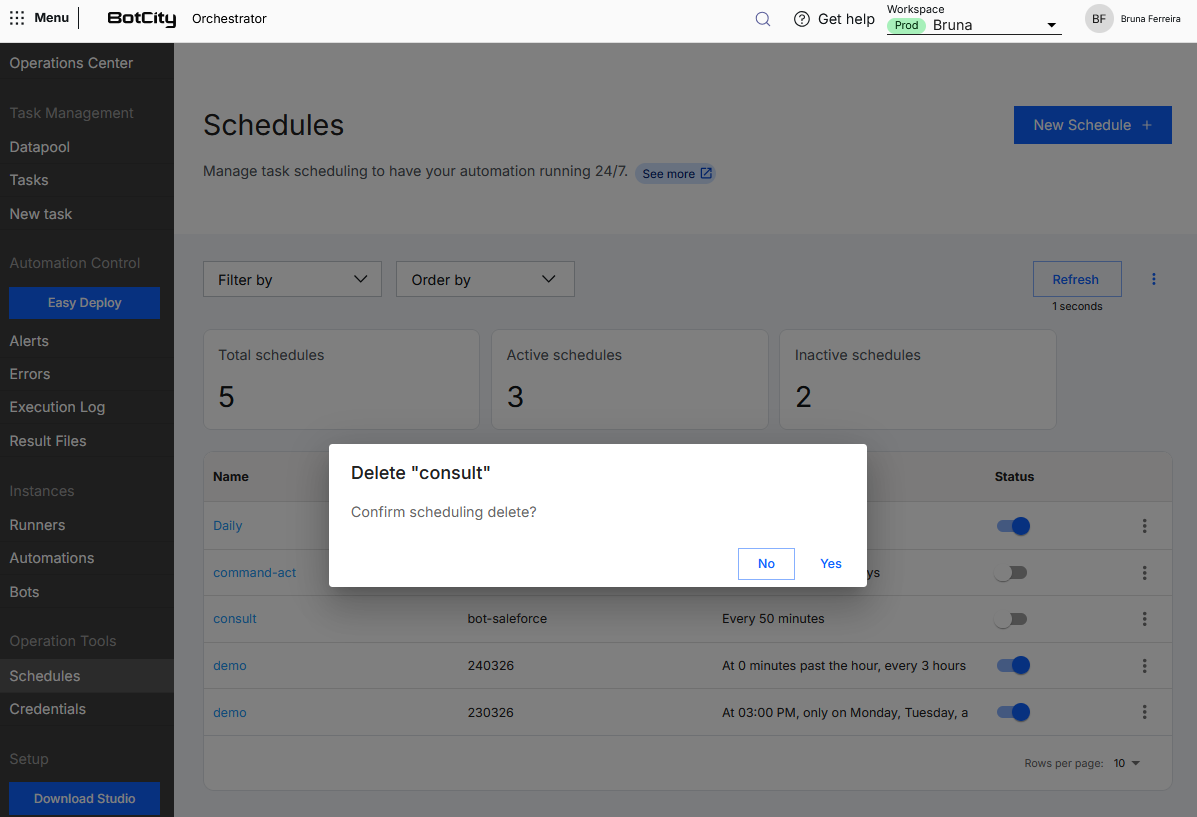The image size is (1197, 817).
Task: Click the search magnifier icon
Action: [763, 19]
